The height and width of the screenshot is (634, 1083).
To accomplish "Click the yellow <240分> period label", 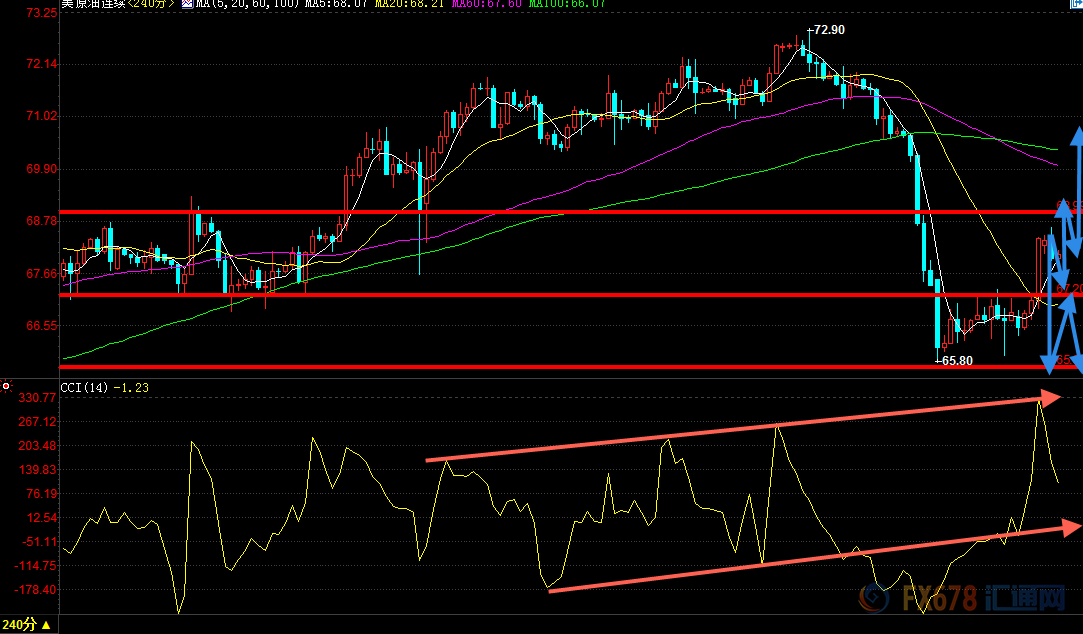I will point(151,3).
